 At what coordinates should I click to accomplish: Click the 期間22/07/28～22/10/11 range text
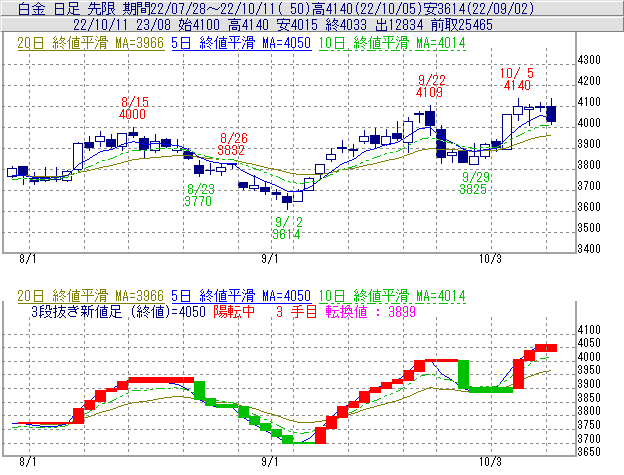[203, 9]
